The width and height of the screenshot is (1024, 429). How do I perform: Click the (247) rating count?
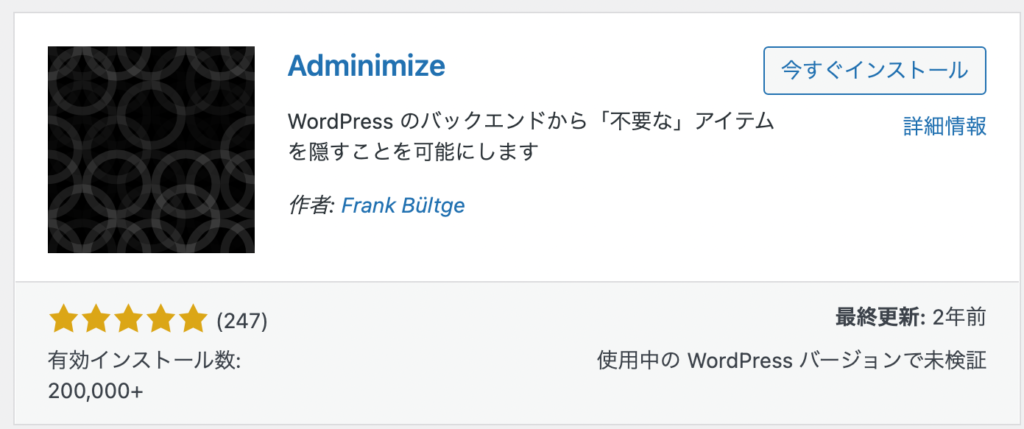(x=242, y=320)
